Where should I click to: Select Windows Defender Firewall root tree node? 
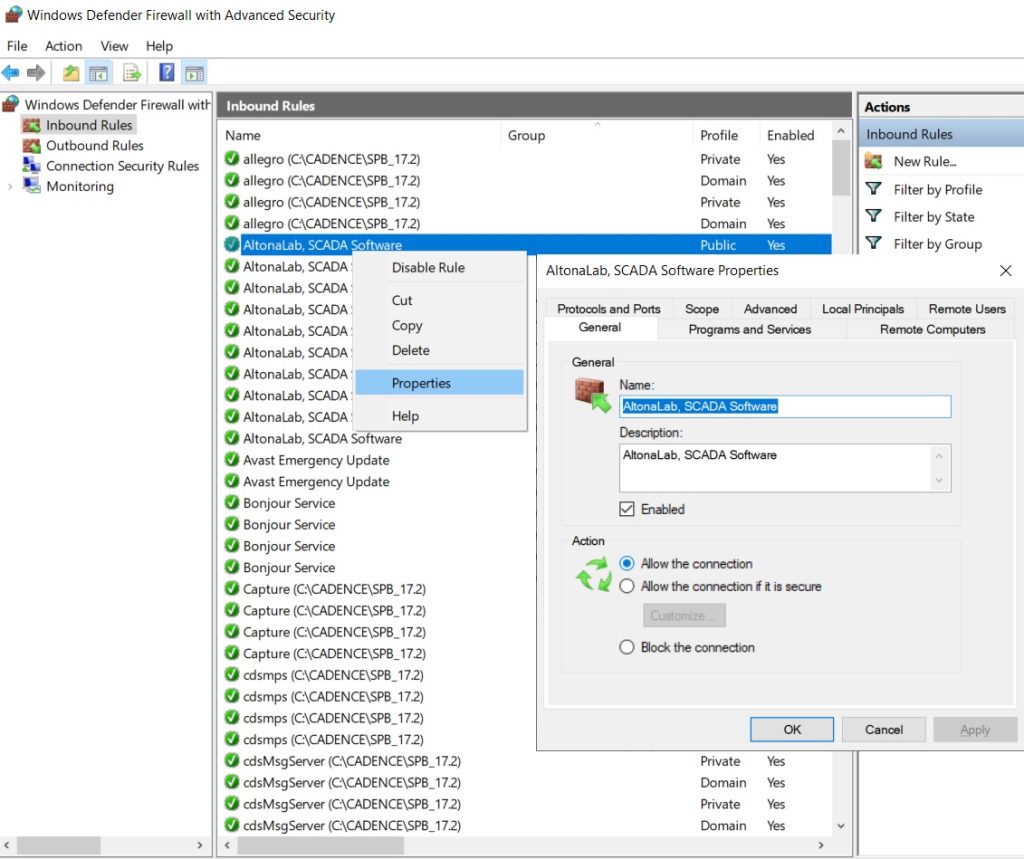[x=118, y=105]
